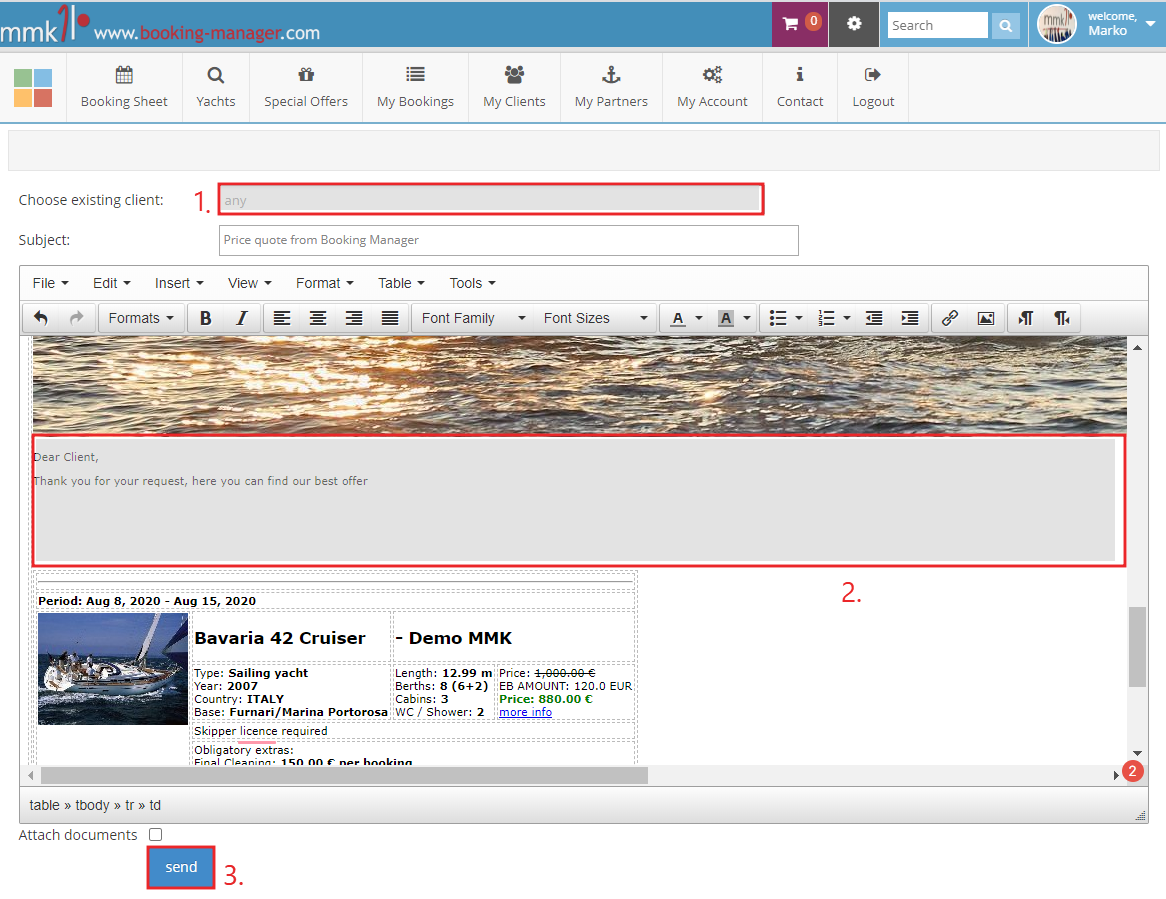Open the Insert menu
1166x899 pixels.
(179, 283)
